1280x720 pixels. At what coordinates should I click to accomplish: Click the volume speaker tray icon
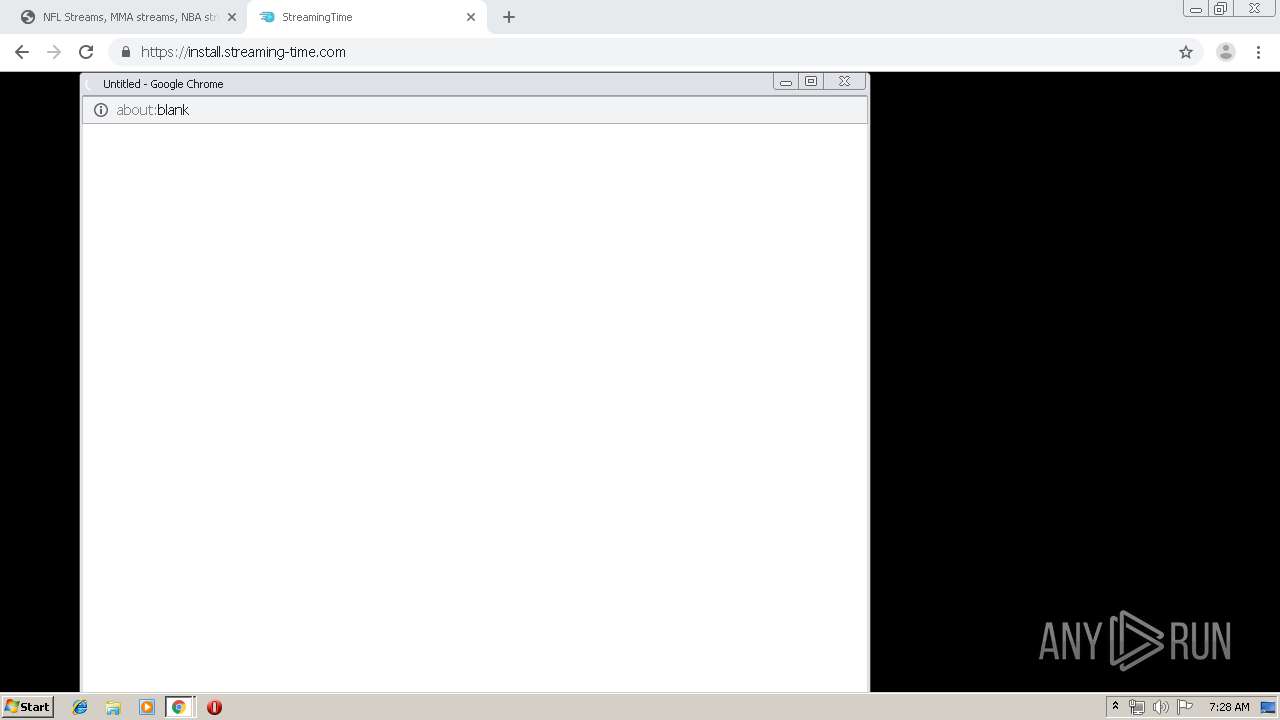[x=1161, y=707]
